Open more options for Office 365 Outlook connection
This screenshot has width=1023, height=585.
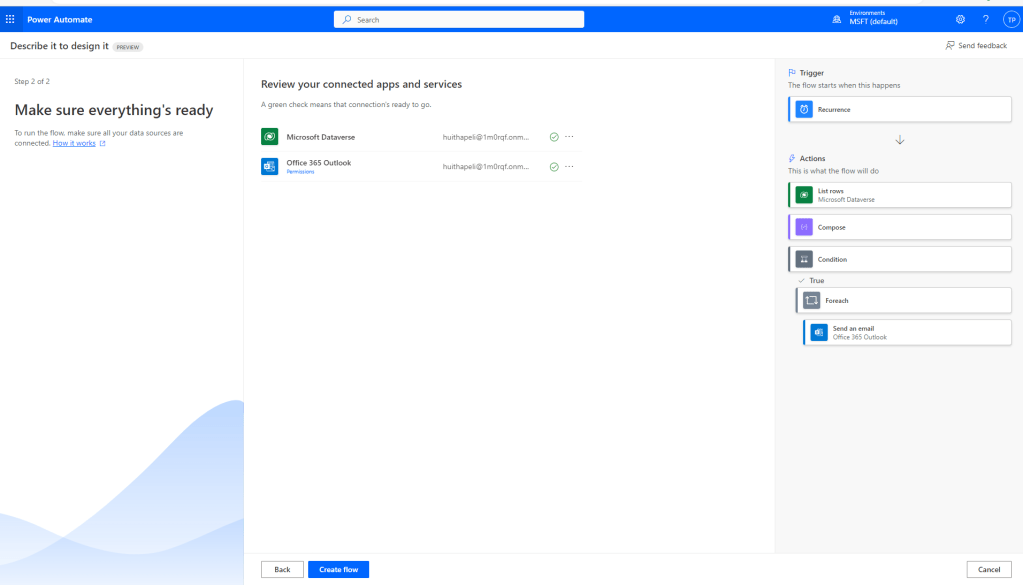click(570, 166)
